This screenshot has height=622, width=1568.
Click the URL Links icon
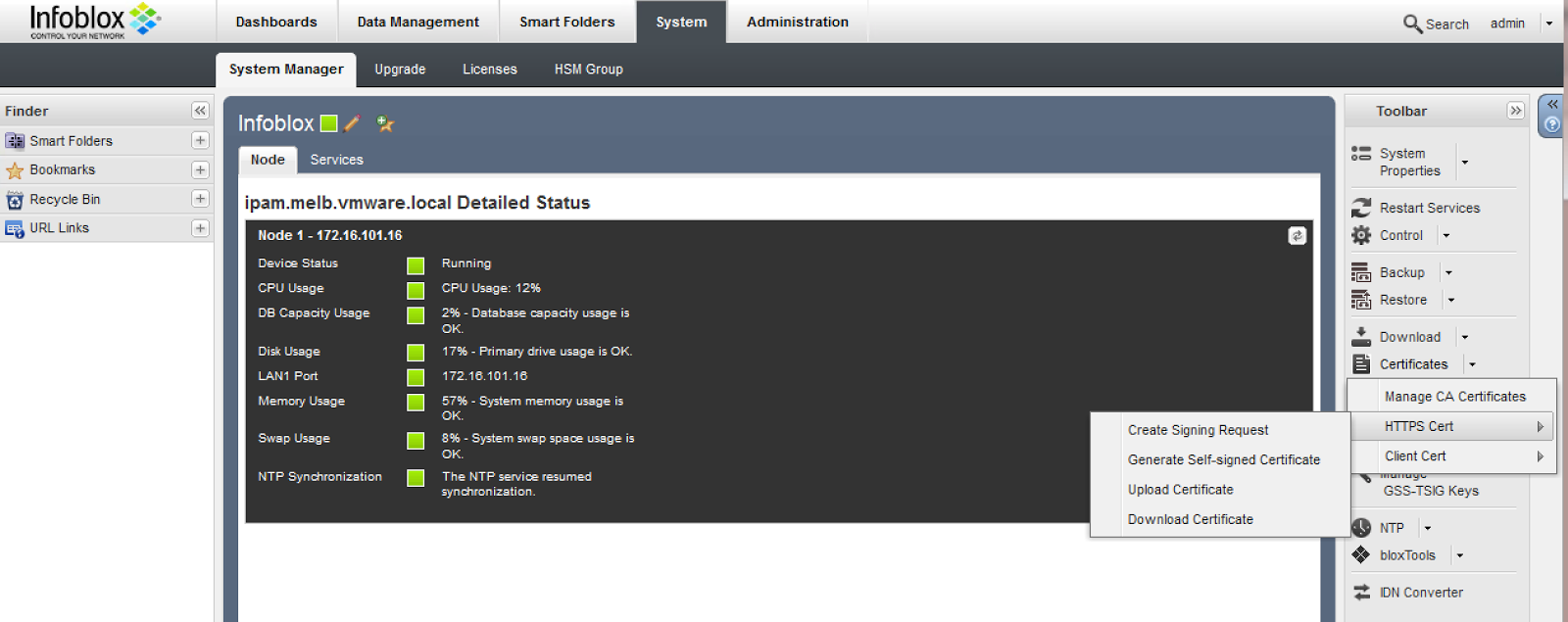click(x=15, y=229)
